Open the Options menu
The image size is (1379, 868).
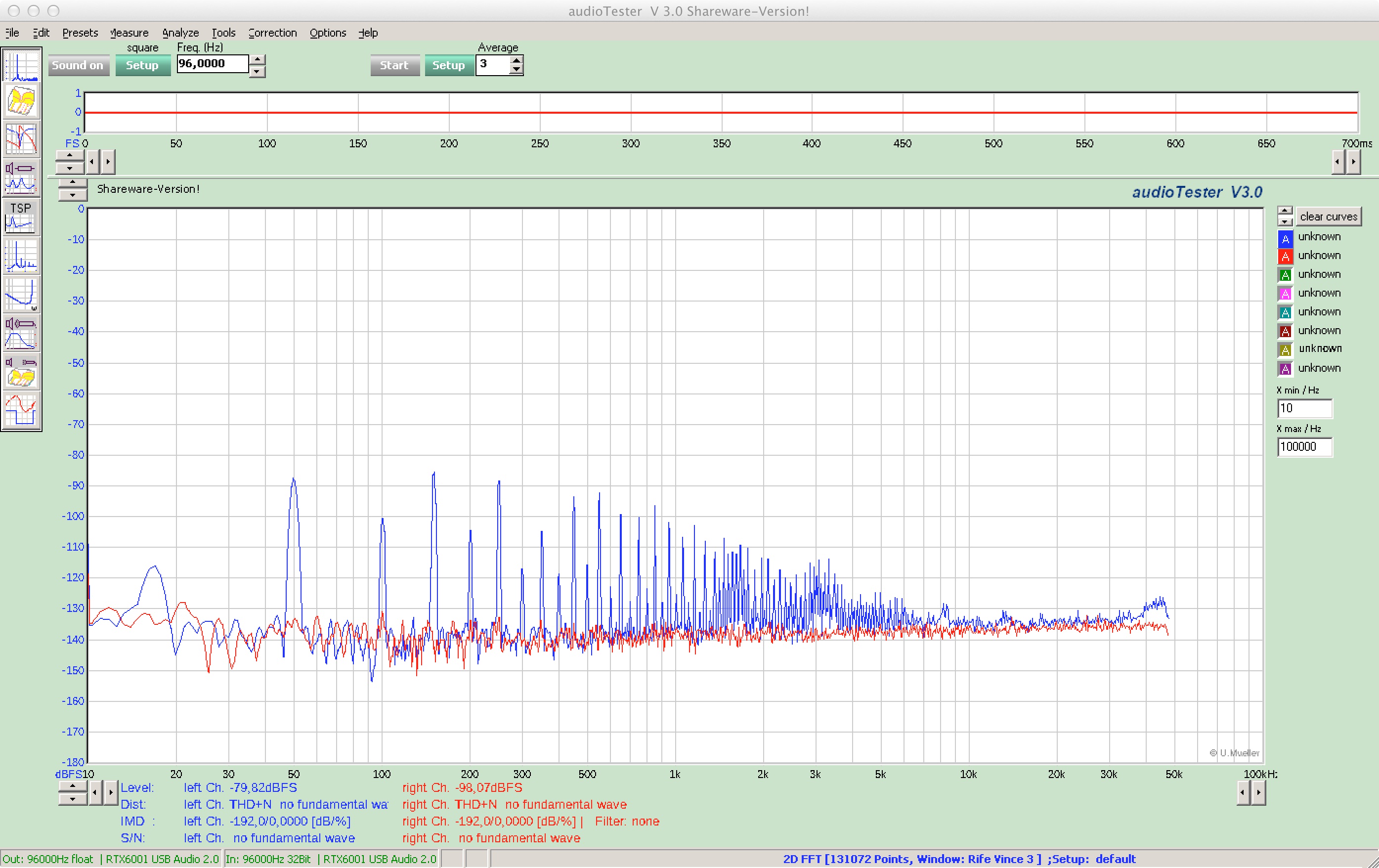click(x=328, y=33)
